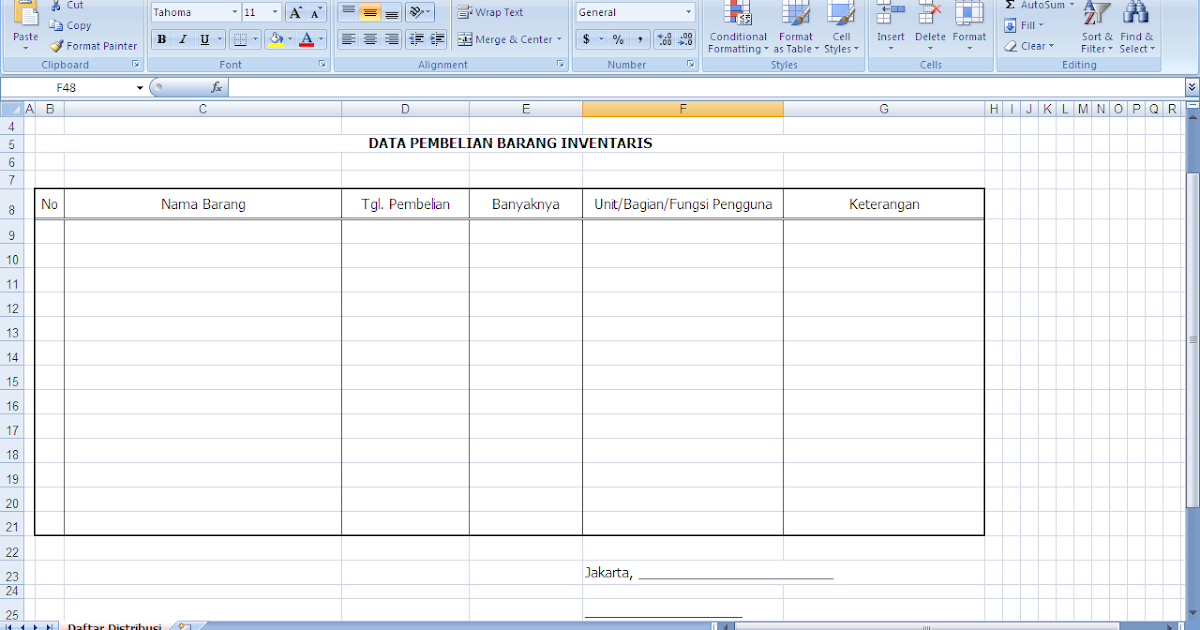Select the Percent Style icon
This screenshot has width=1200, height=630.
coord(618,40)
